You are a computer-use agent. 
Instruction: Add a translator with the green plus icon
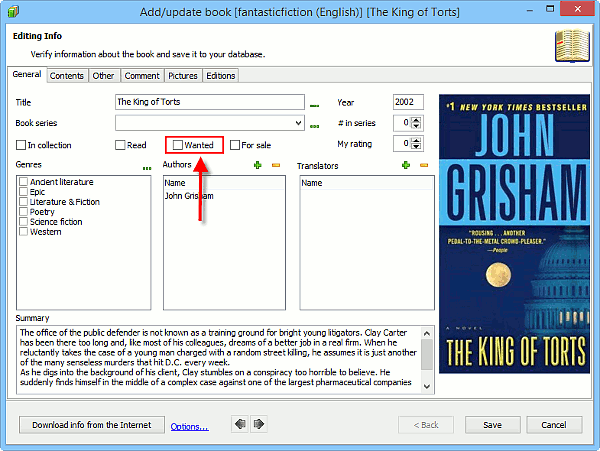406,165
